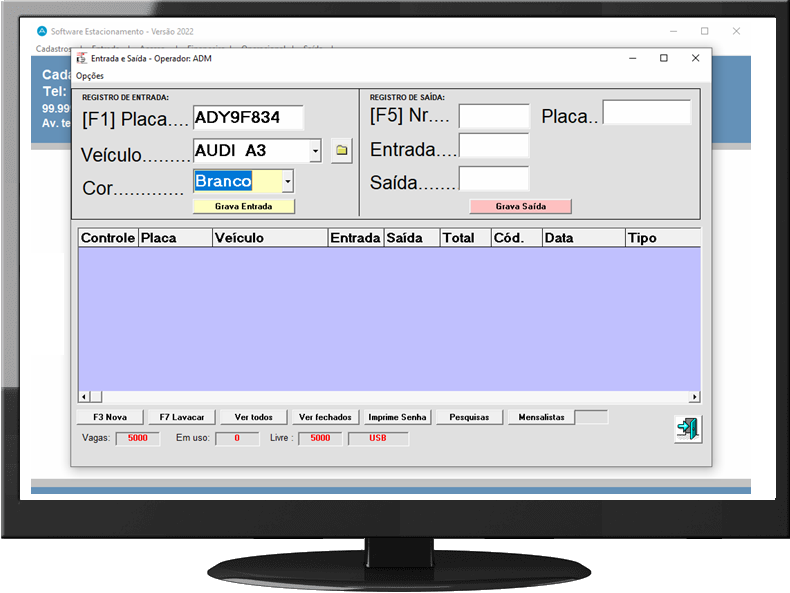Maximize the Entrada e Saída dialog
Viewport: 790px width, 593px height.
(663, 58)
